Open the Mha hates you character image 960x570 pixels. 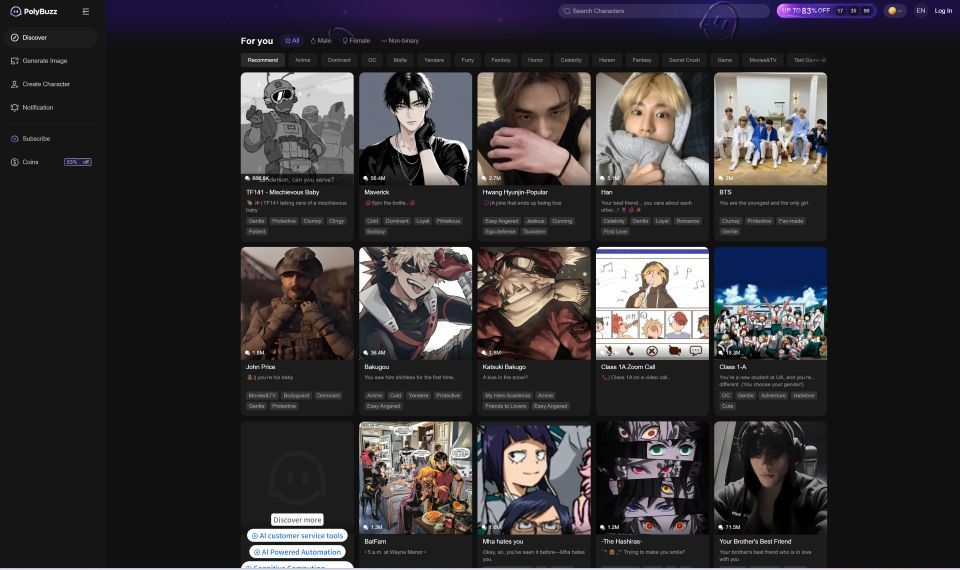(x=534, y=478)
